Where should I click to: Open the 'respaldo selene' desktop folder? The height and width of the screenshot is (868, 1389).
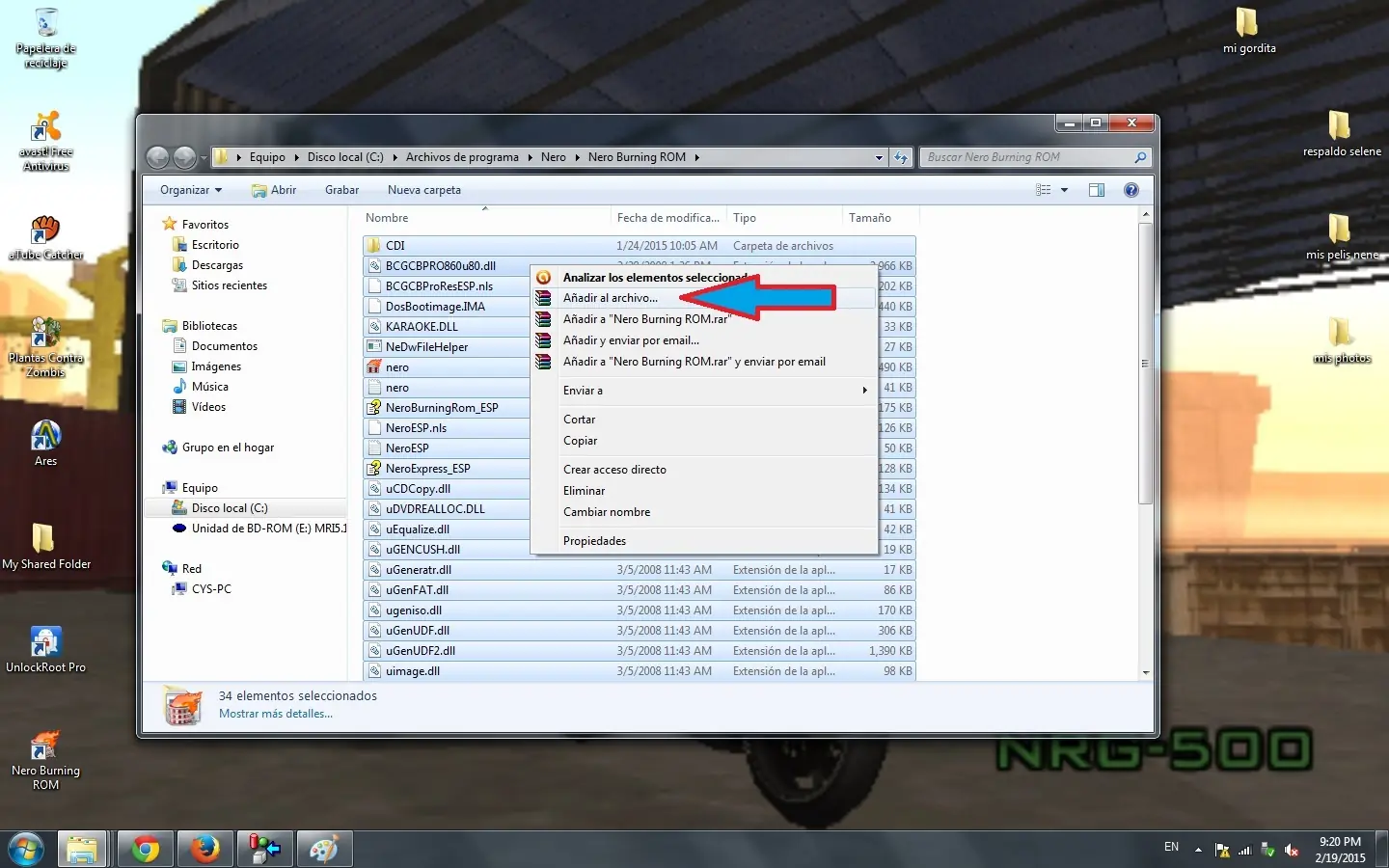(1342, 134)
